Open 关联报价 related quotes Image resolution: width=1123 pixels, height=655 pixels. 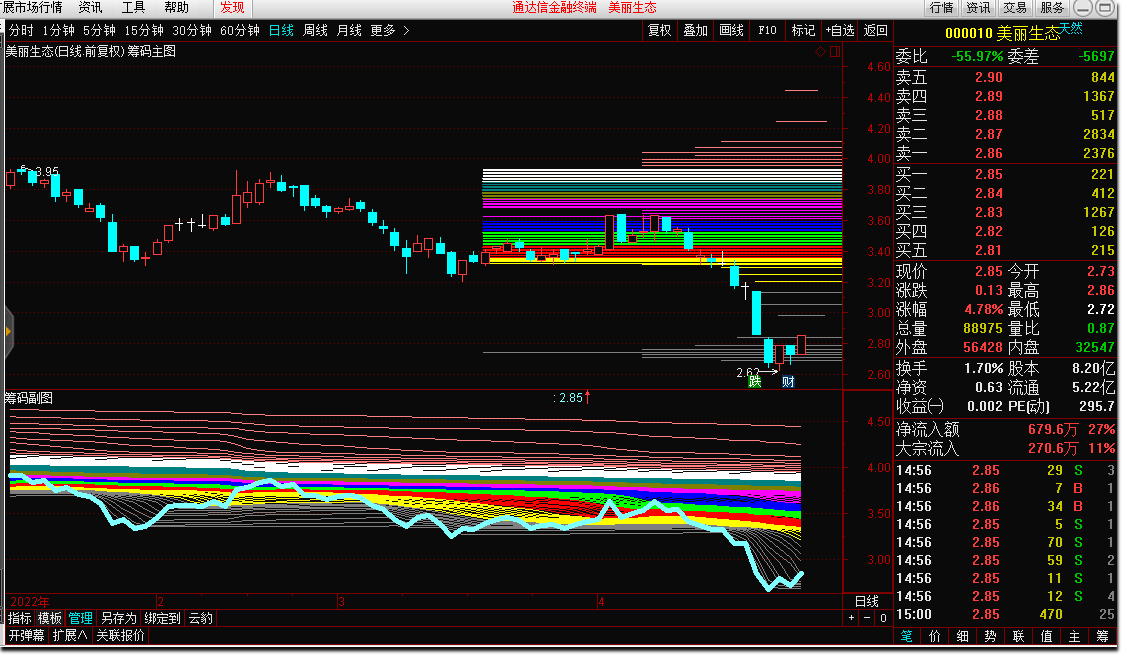point(120,635)
